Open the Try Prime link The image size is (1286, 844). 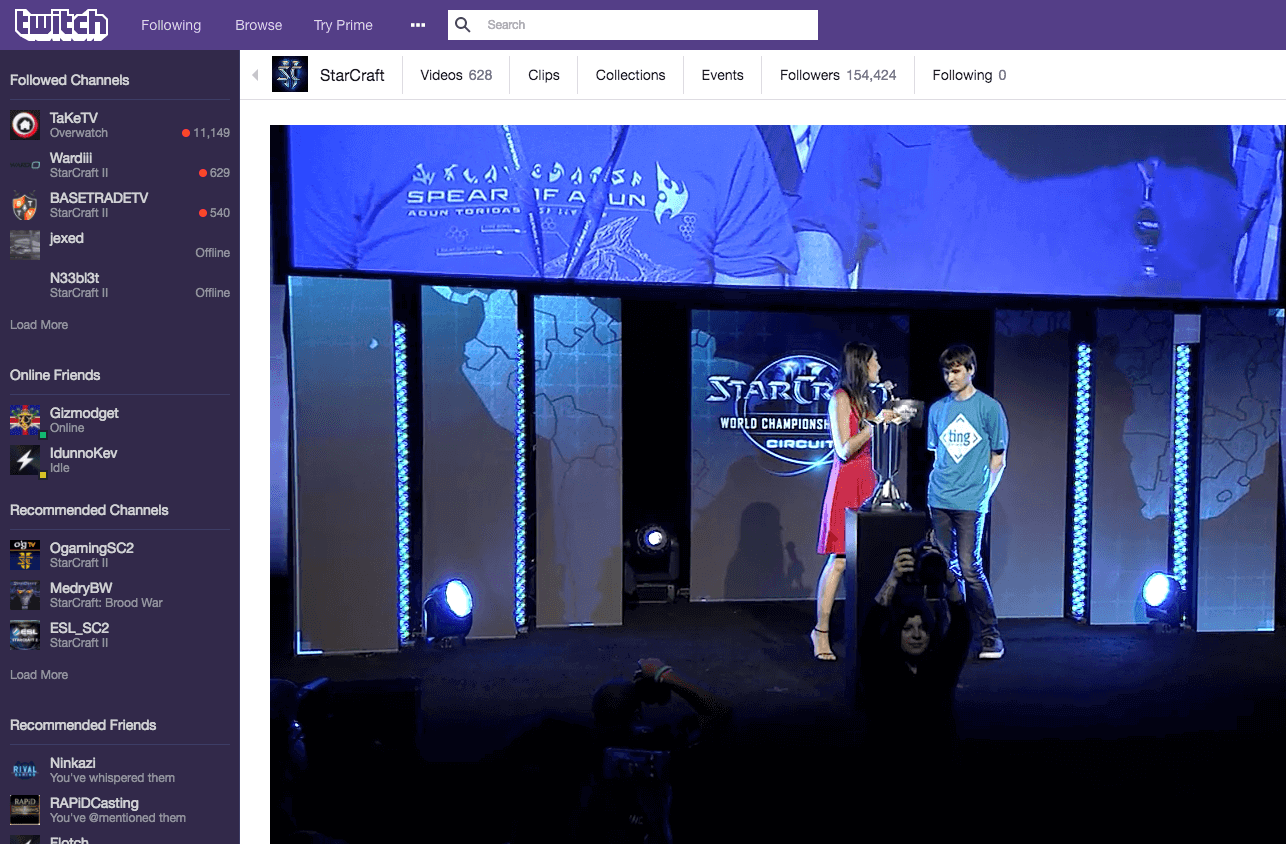click(x=343, y=25)
